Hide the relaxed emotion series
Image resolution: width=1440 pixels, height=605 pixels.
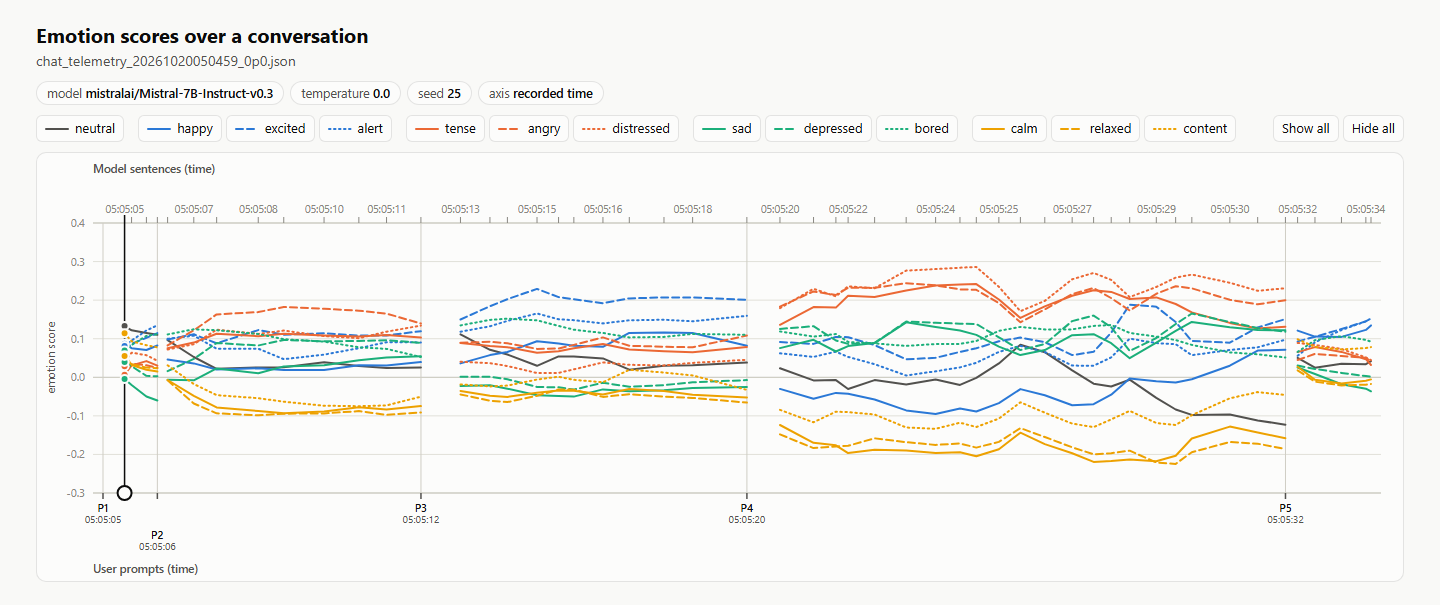tap(1096, 128)
